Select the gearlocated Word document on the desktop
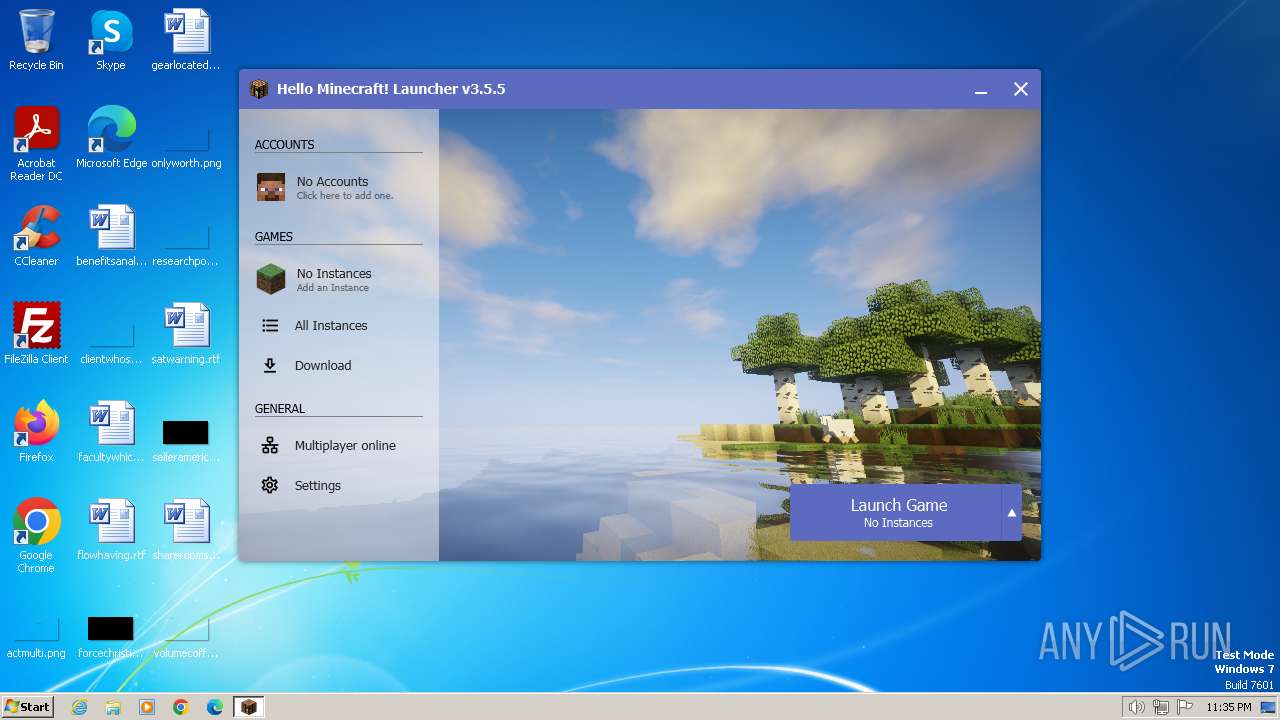This screenshot has width=1280, height=720. [x=186, y=41]
